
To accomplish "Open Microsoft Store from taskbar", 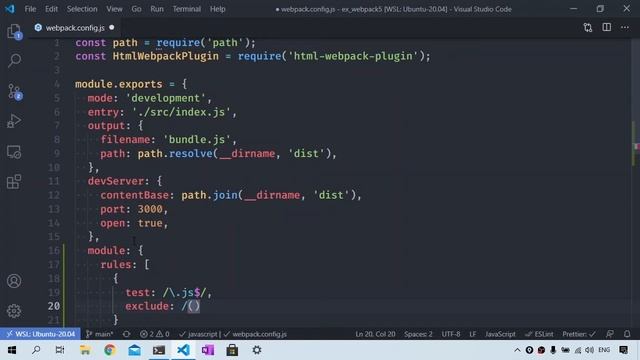I will 232,350.
